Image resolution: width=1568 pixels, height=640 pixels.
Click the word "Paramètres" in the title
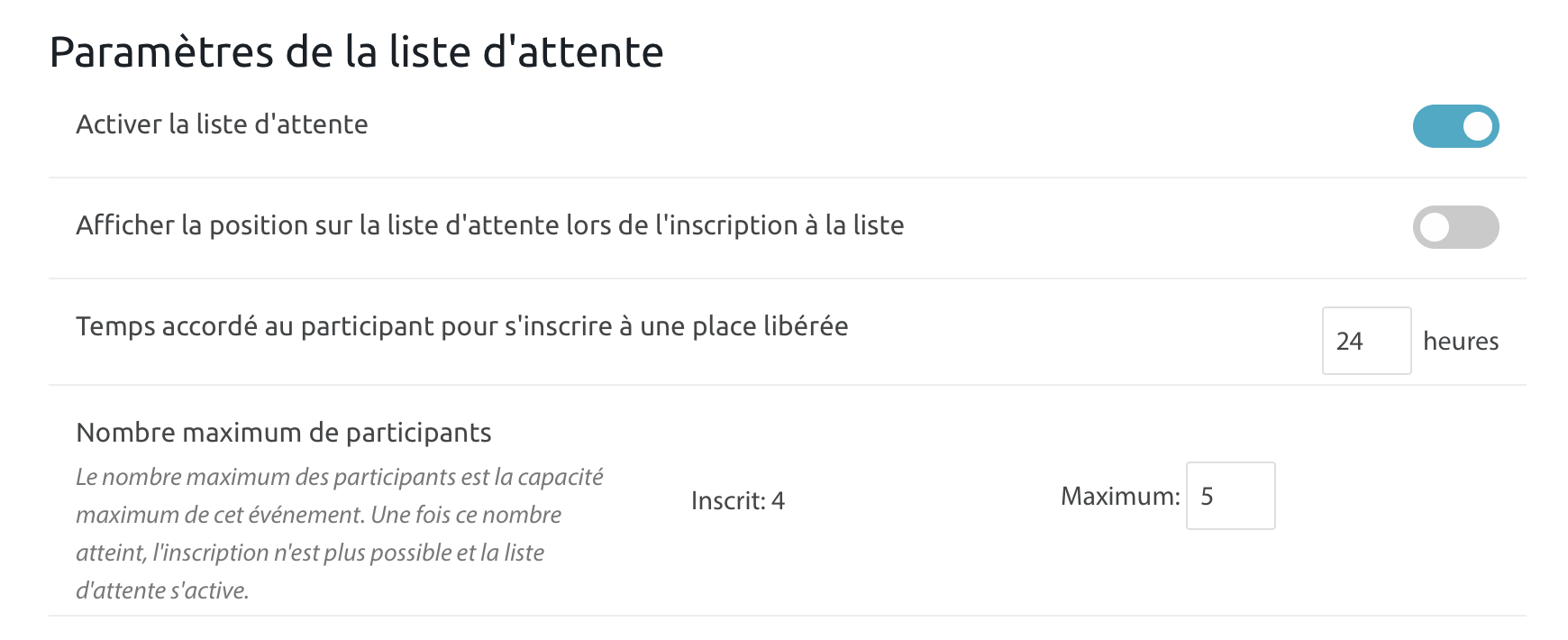point(161,52)
